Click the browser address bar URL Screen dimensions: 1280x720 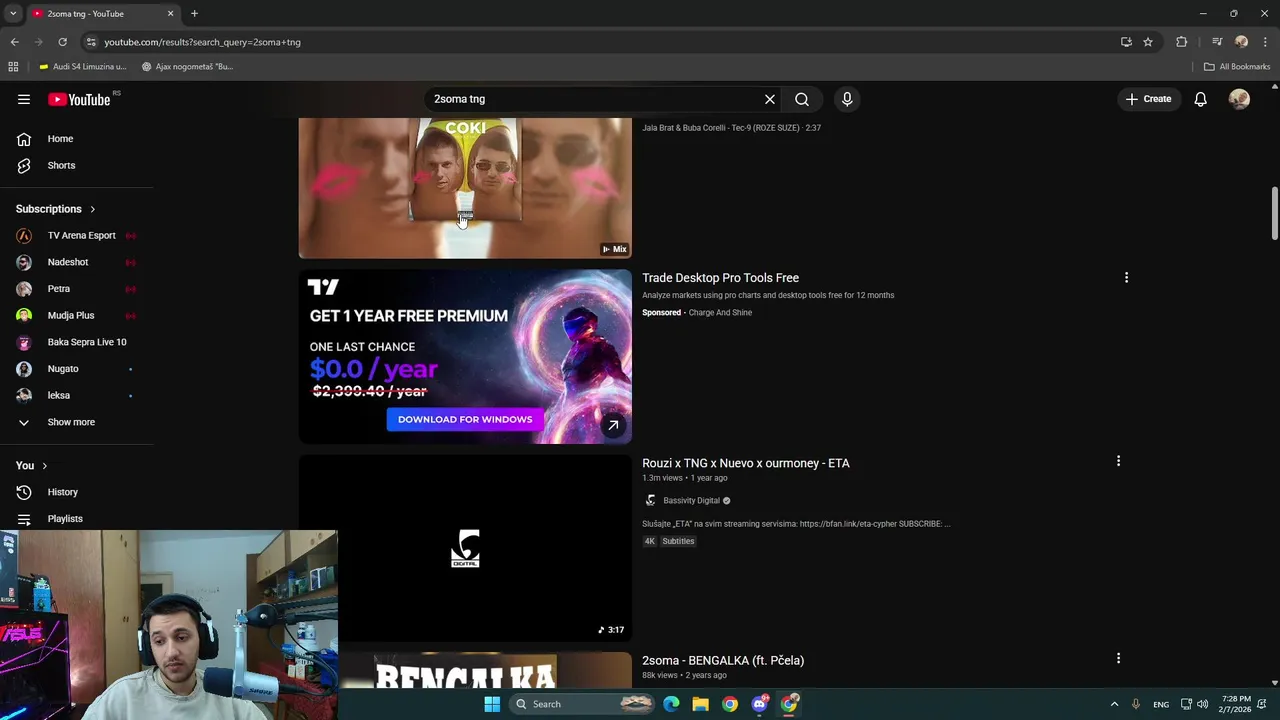click(x=202, y=42)
